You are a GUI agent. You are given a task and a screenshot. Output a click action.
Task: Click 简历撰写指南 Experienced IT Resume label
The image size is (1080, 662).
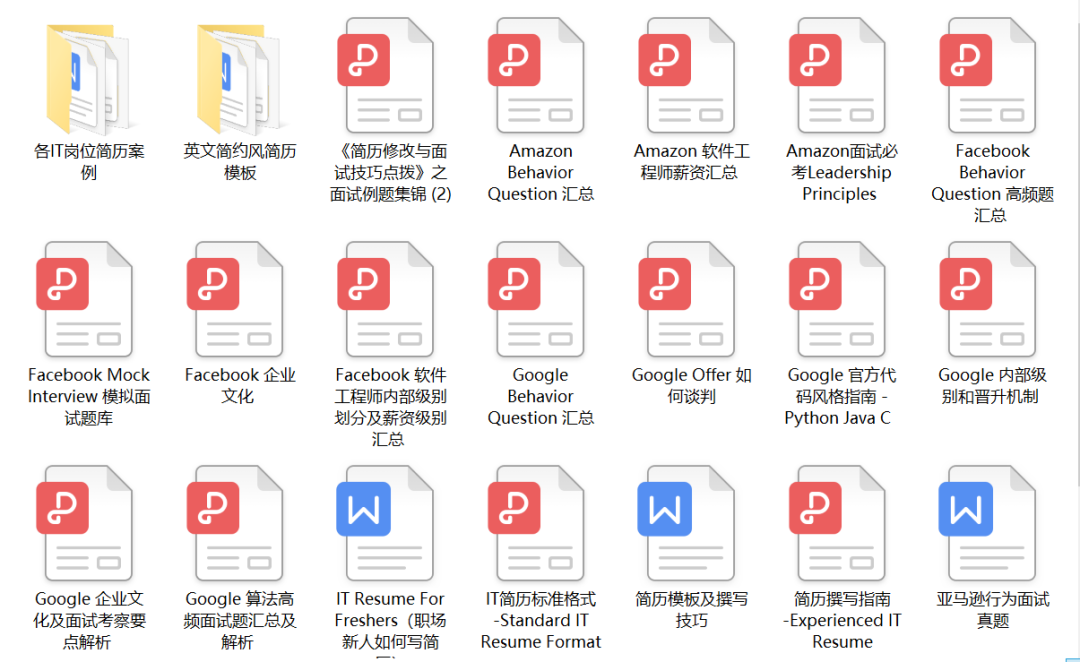(x=842, y=620)
